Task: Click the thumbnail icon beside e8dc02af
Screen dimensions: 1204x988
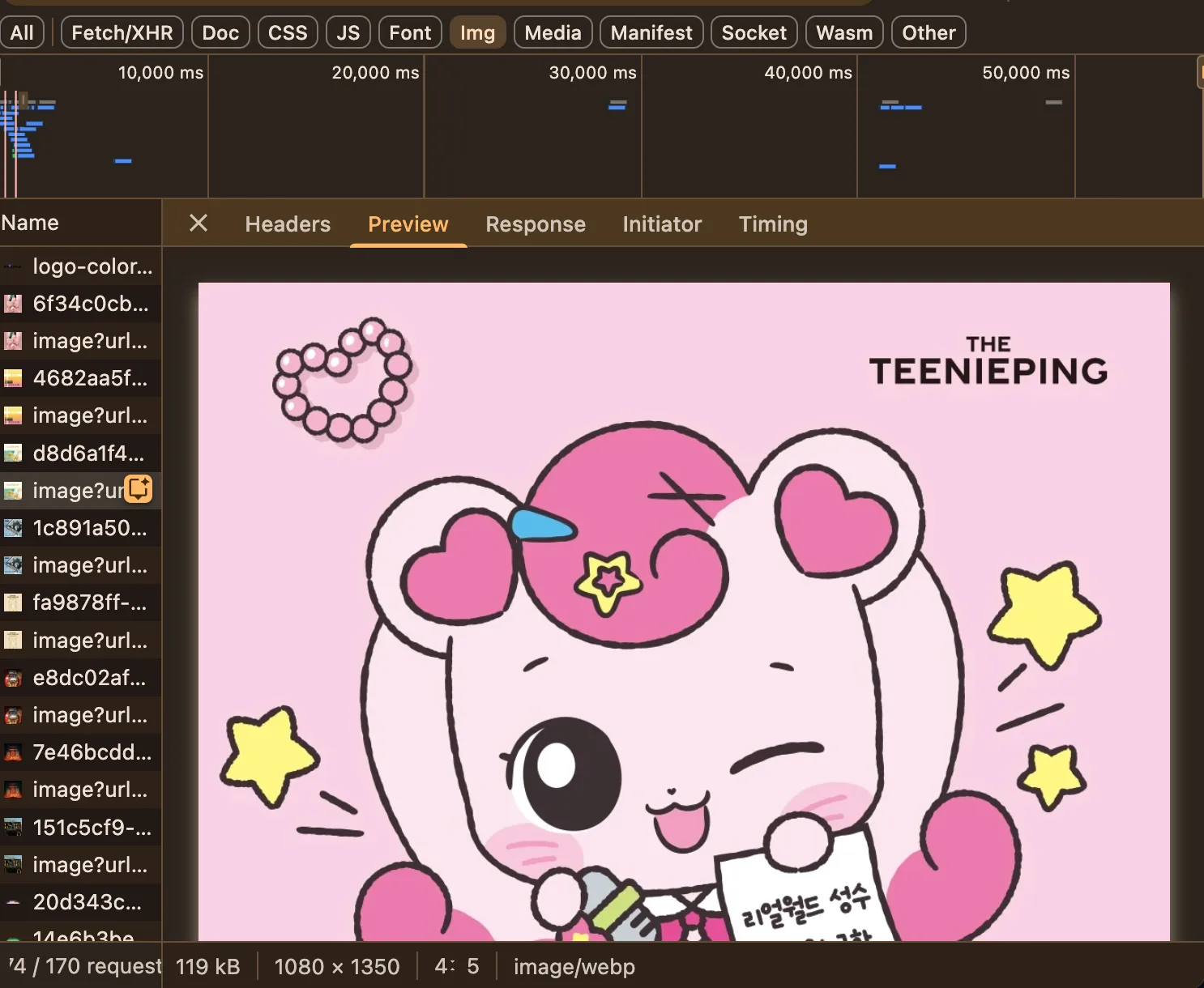Action: click(x=13, y=678)
